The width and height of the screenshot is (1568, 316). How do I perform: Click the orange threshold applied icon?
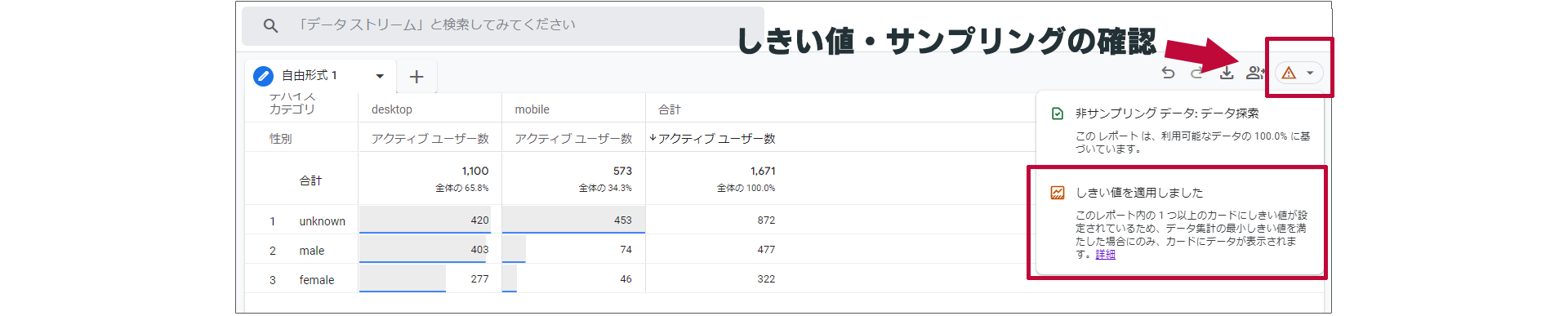pos(1058,193)
